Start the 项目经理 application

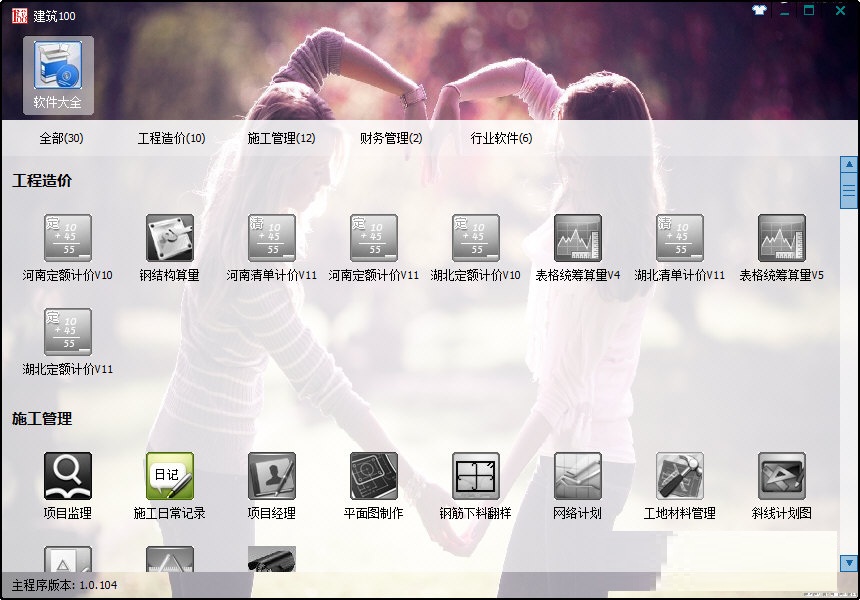click(271, 478)
